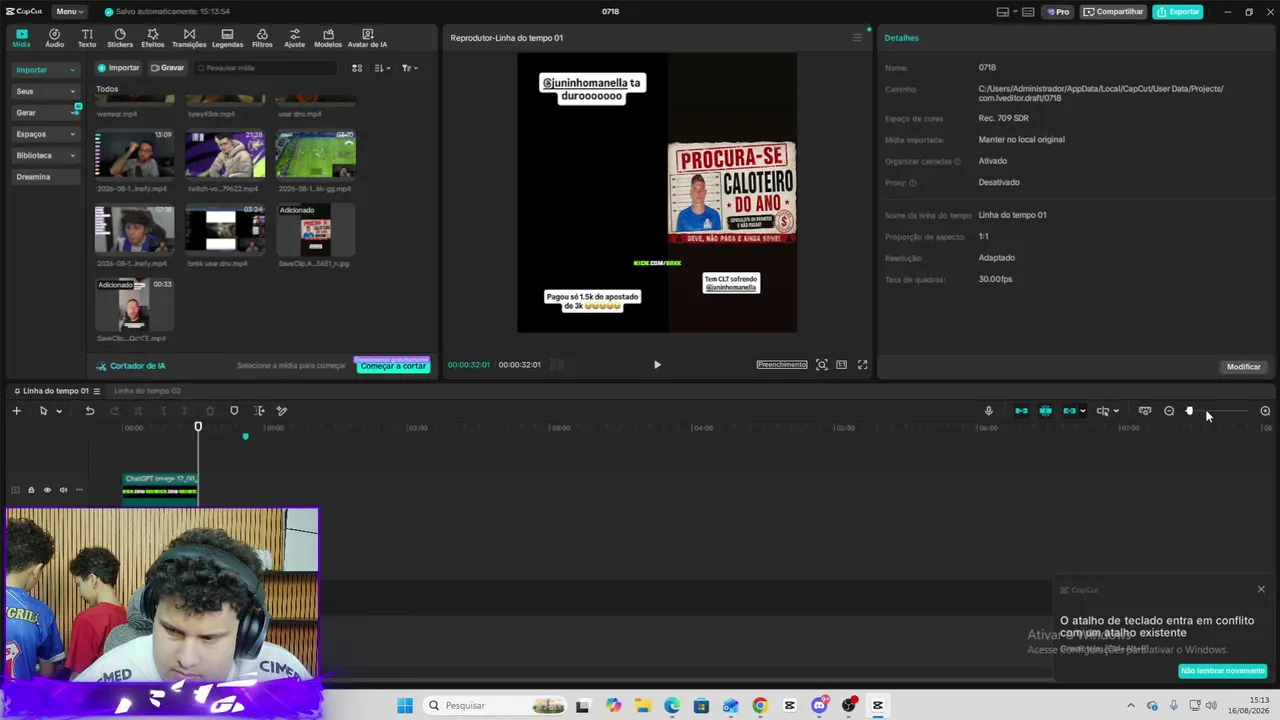Select the brkk usar dnv.mp4 thumbnail
The height and width of the screenshot is (720, 1280).
click(225, 229)
